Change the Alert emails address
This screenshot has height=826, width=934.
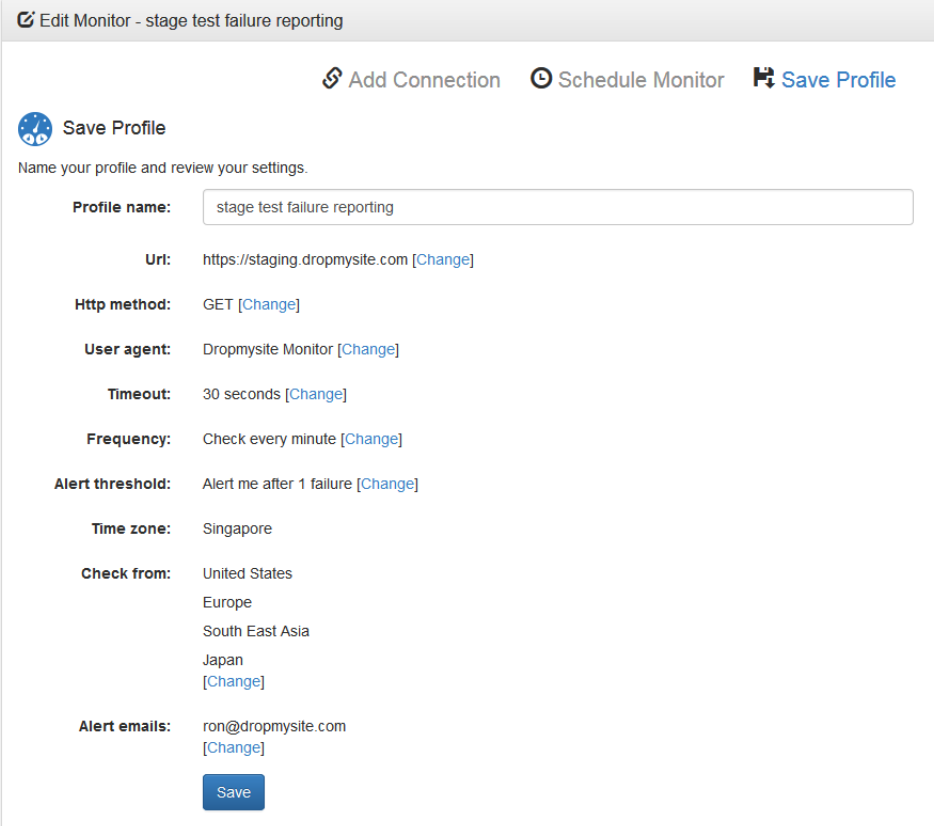[234, 747]
